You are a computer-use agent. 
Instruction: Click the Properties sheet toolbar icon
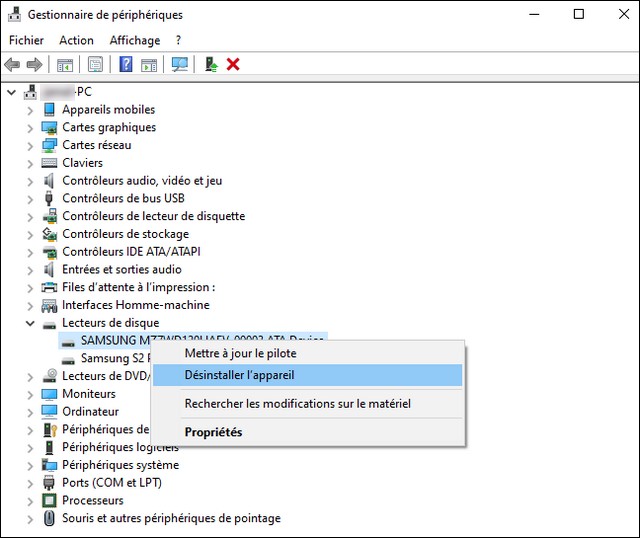click(95, 65)
